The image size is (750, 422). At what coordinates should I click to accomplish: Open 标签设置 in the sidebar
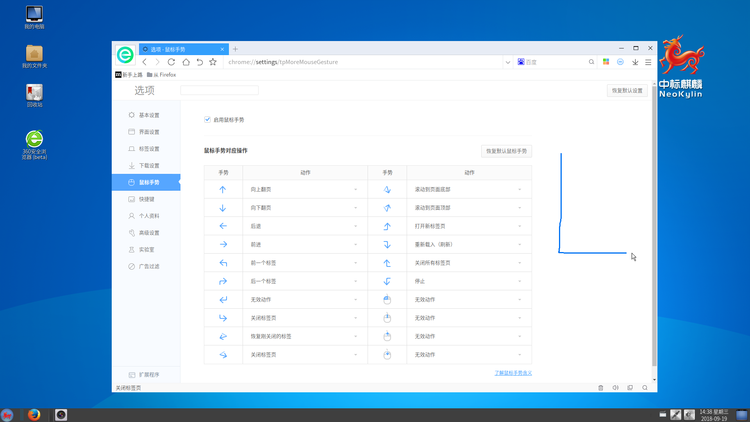[x=146, y=149]
